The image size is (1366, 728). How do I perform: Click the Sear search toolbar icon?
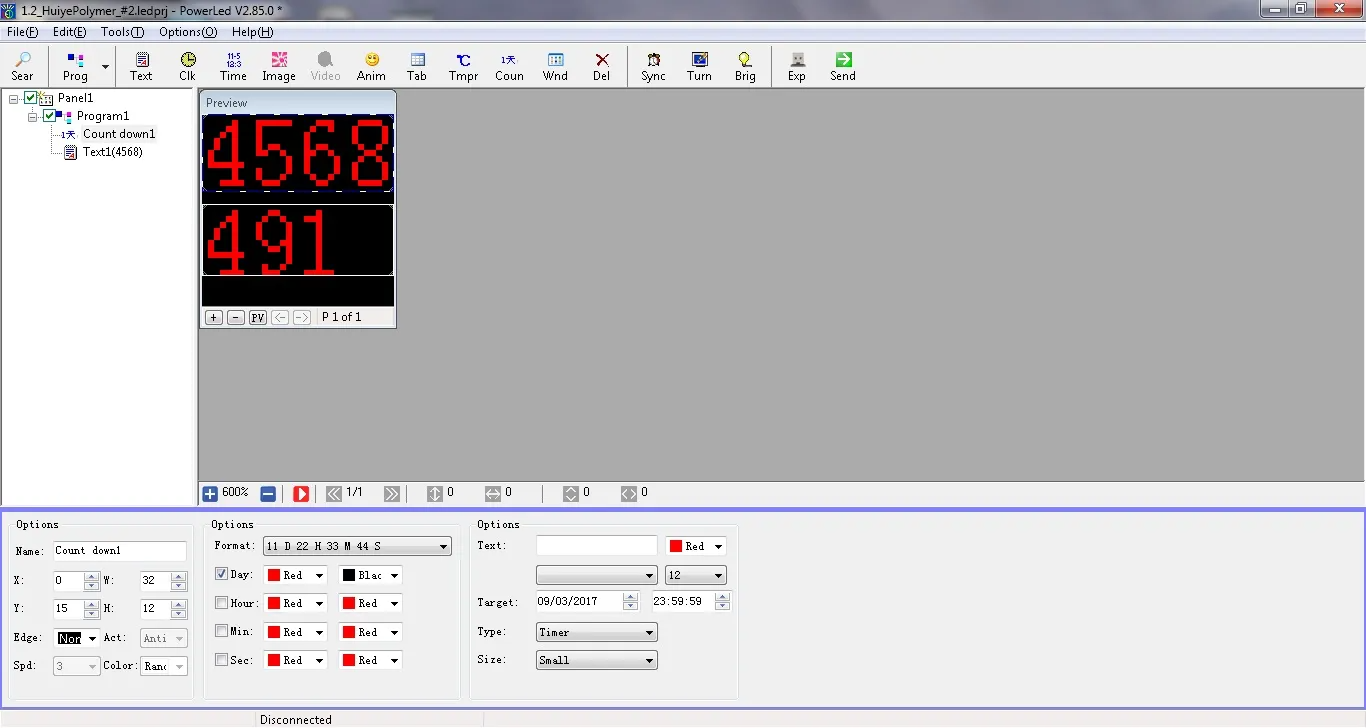(22, 66)
